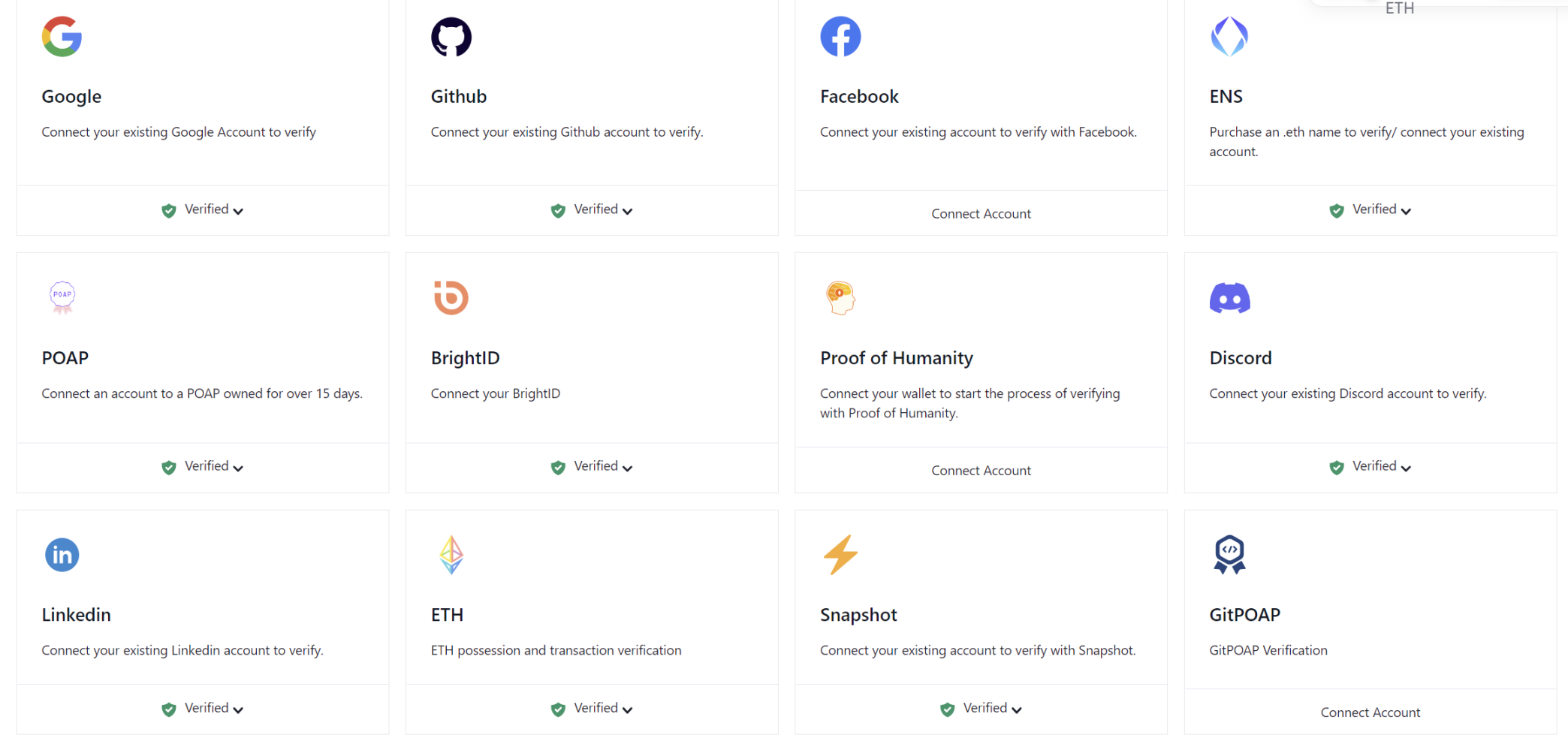Click the Linkedin logo icon

point(62,555)
